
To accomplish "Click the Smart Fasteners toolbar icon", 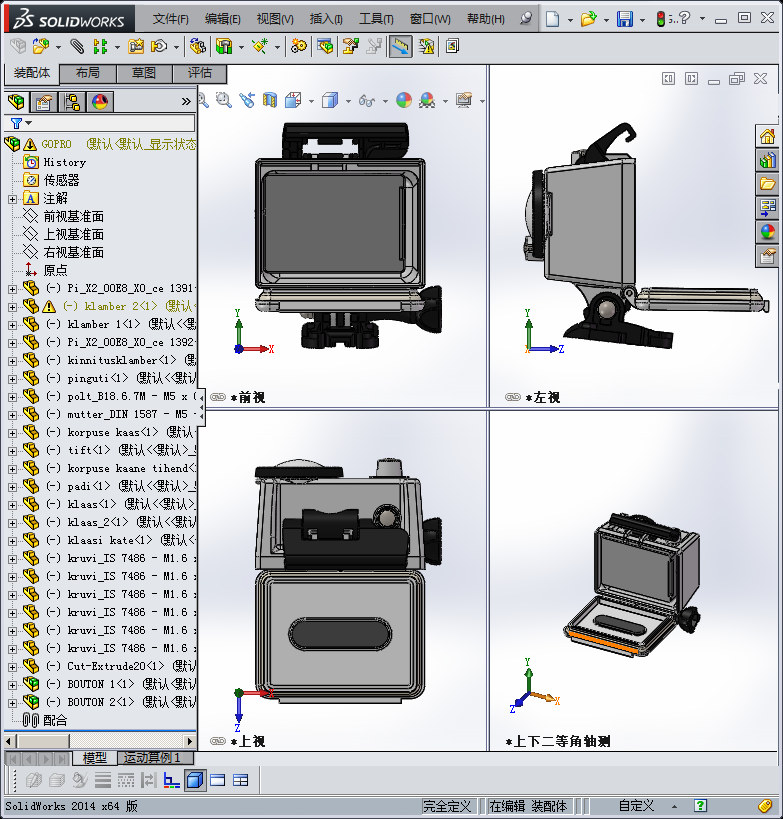I will (x=136, y=46).
